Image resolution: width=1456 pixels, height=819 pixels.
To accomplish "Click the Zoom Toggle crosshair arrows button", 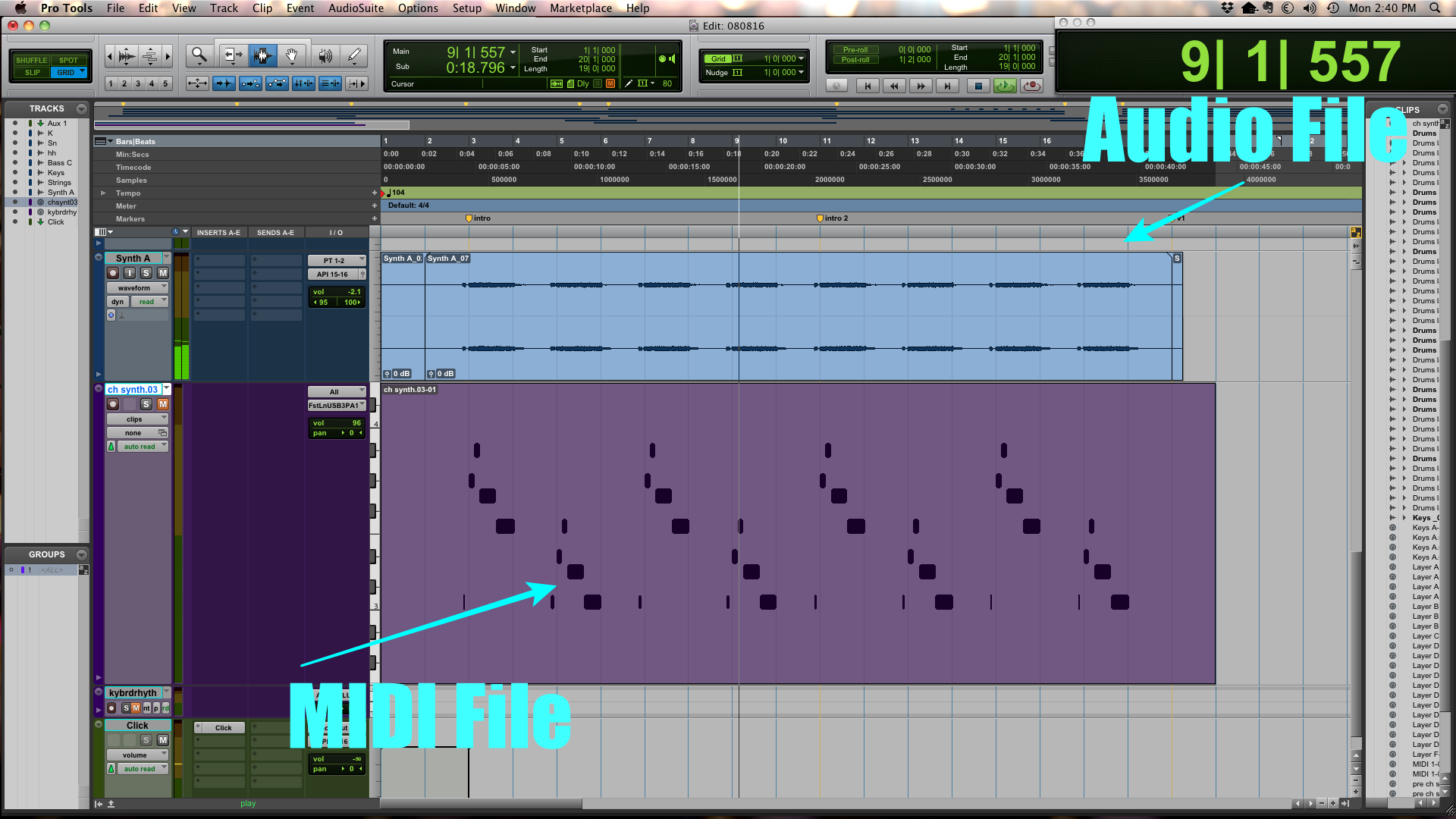I will pyautogui.click(x=197, y=83).
